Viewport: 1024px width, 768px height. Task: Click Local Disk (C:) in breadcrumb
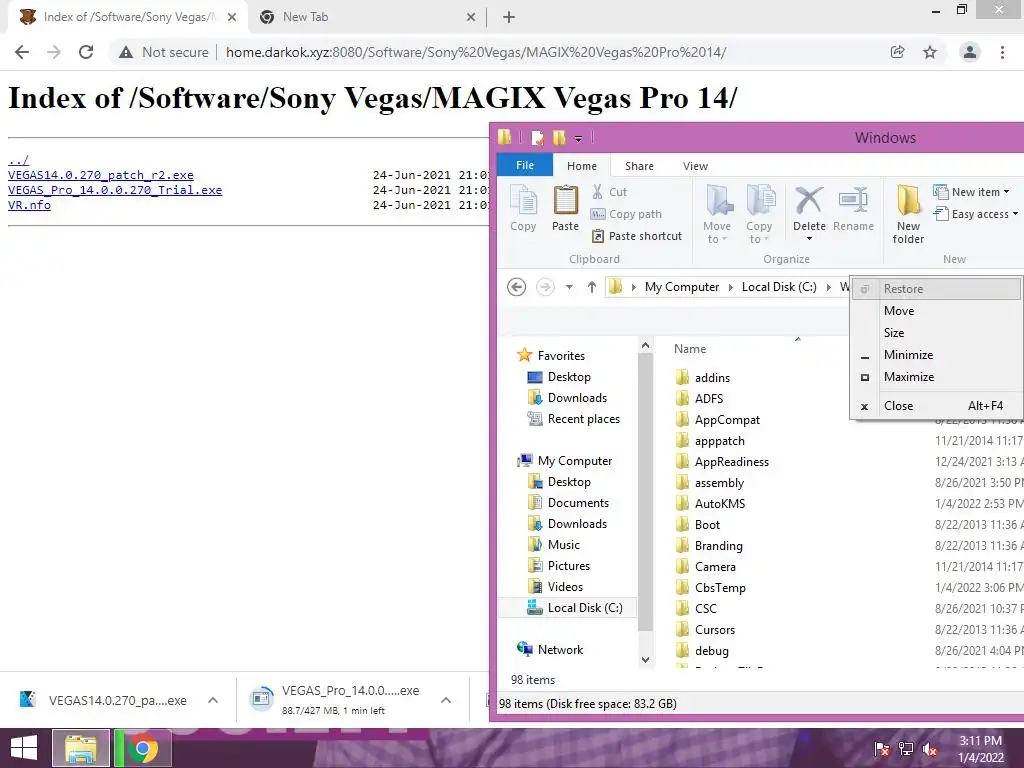point(779,287)
